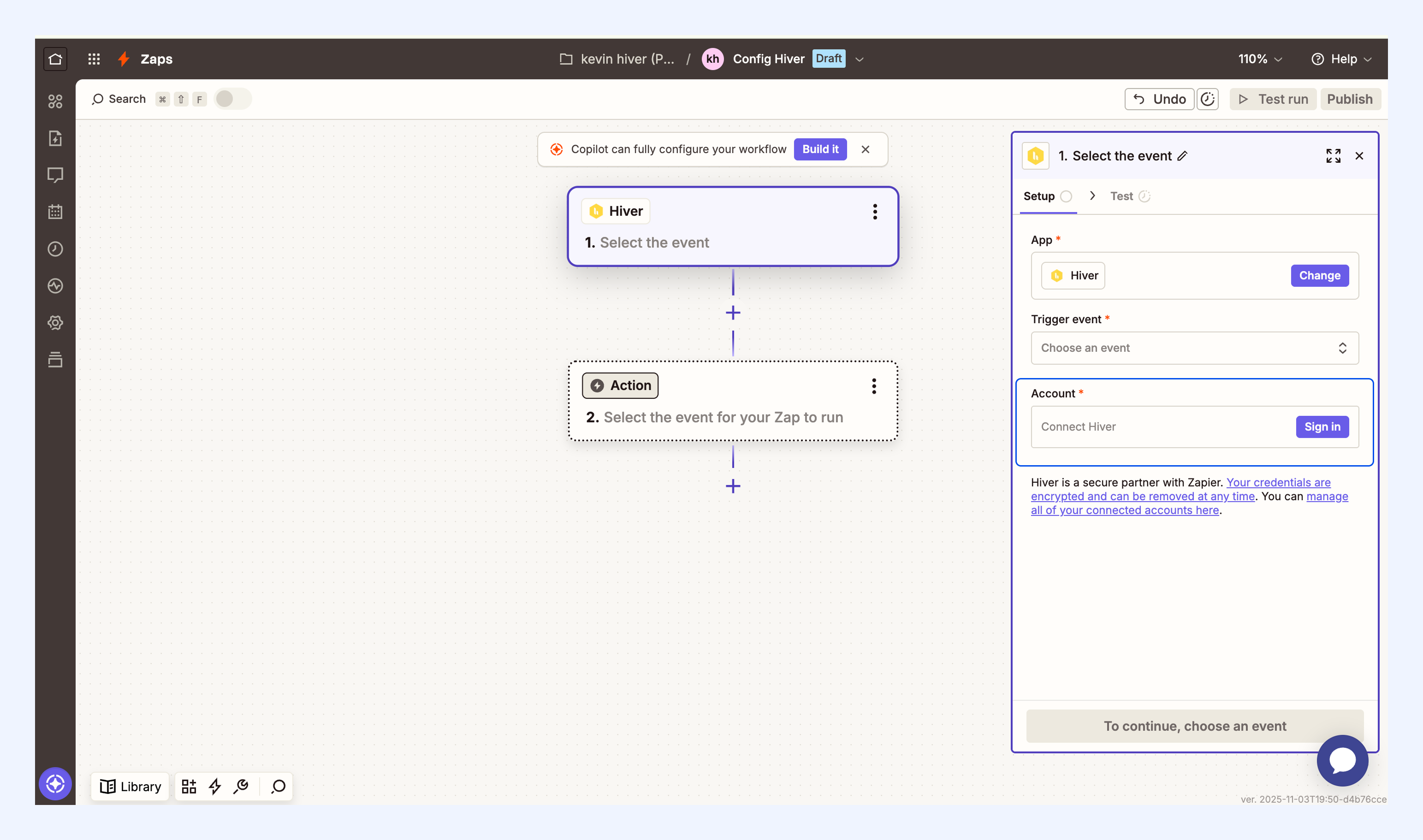Toggle the switch next to Search
Image resolution: width=1423 pixels, height=840 pixels.
point(233,99)
